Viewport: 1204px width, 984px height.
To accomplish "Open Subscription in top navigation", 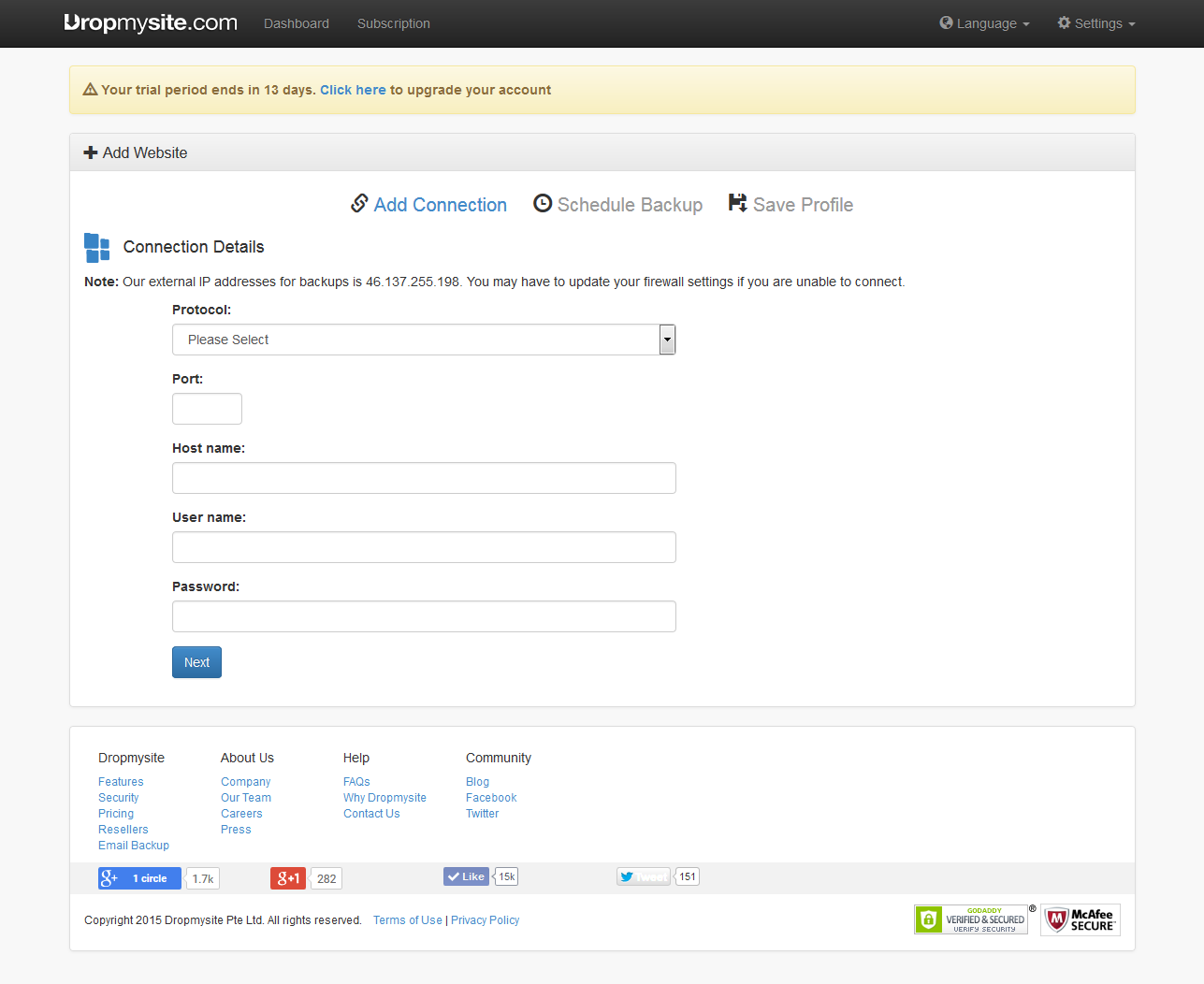I will point(394,23).
